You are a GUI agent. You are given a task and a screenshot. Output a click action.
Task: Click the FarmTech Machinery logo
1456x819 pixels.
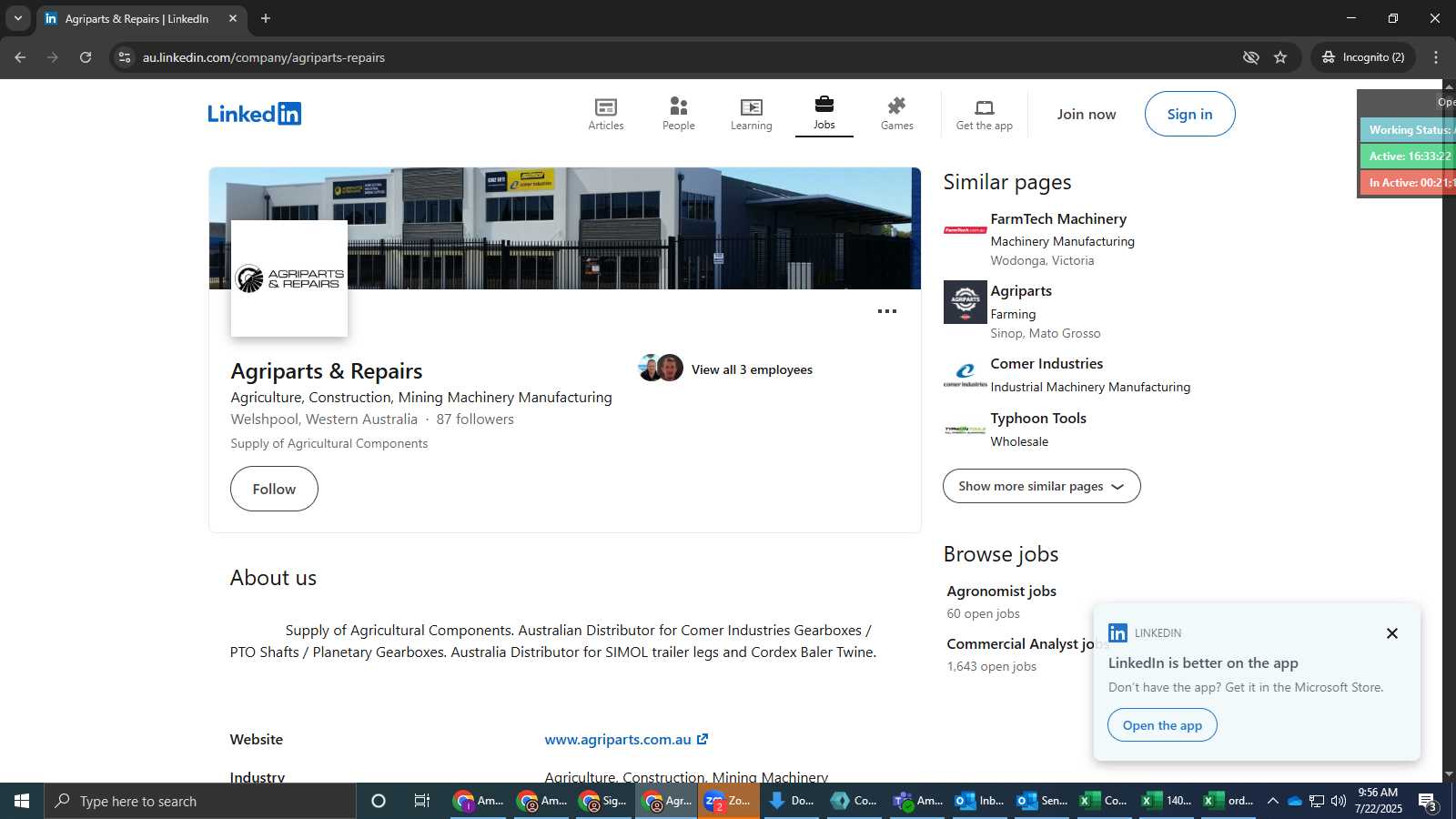point(966,230)
